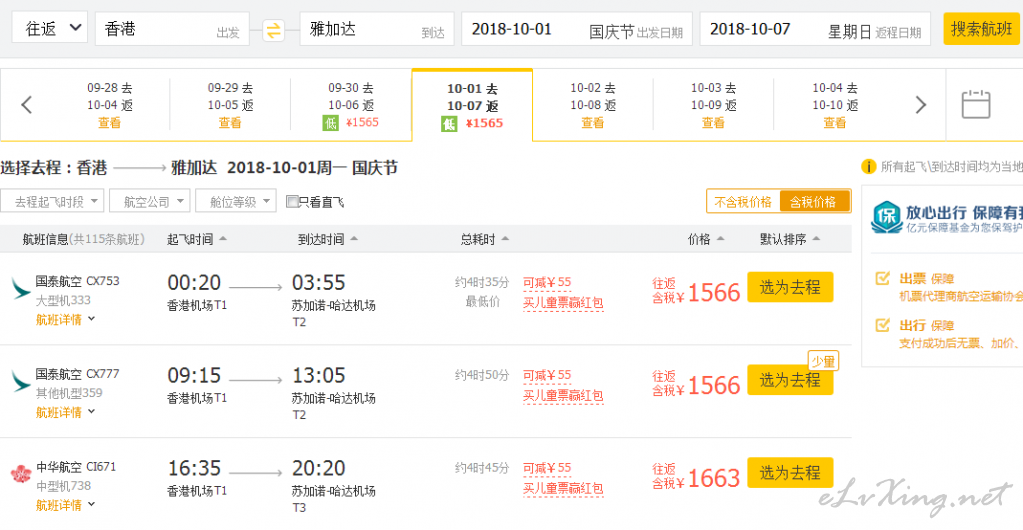
Task: Click the green 低 badge under 09-30
Action: [x=331, y=123]
